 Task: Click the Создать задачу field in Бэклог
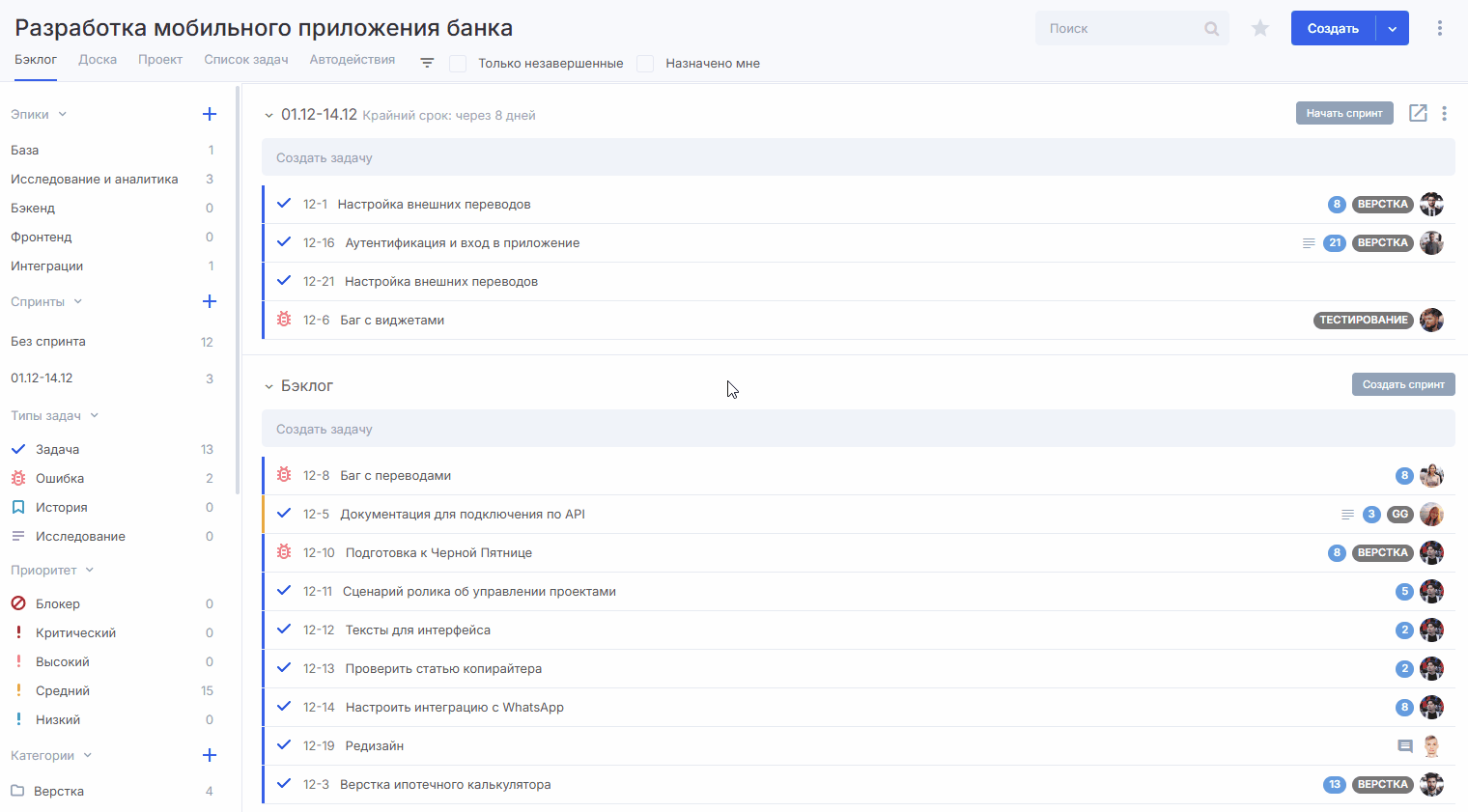pyautogui.click(x=858, y=430)
